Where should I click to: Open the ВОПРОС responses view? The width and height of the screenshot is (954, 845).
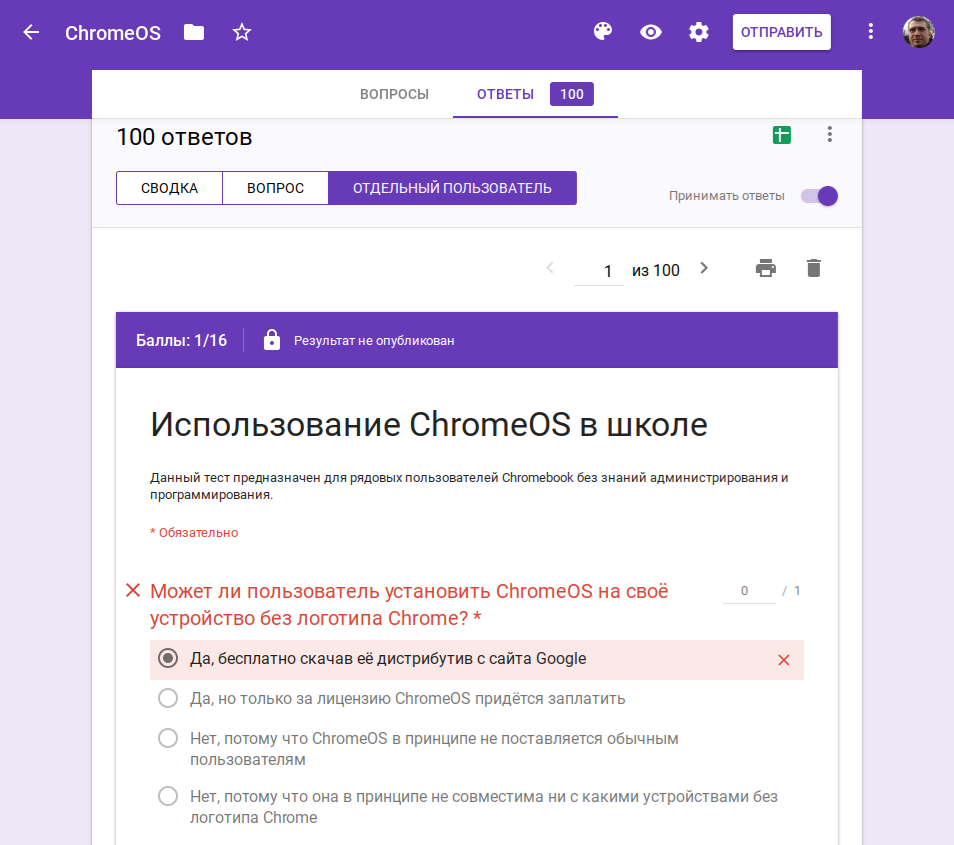[275, 188]
